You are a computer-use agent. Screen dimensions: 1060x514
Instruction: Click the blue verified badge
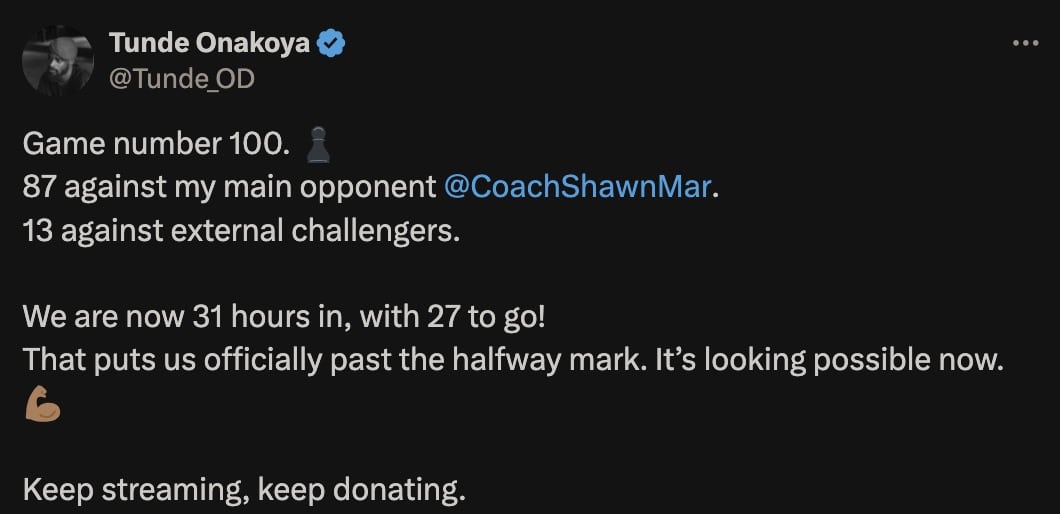pyautogui.click(x=332, y=43)
